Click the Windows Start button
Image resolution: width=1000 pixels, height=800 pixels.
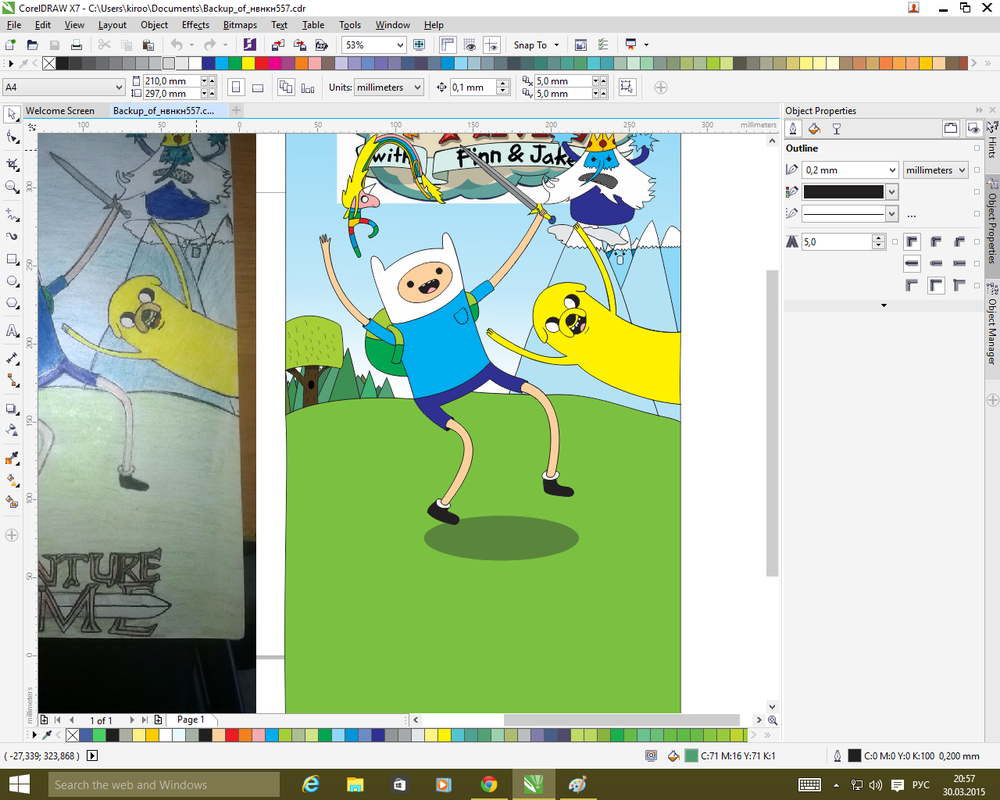[x=19, y=784]
